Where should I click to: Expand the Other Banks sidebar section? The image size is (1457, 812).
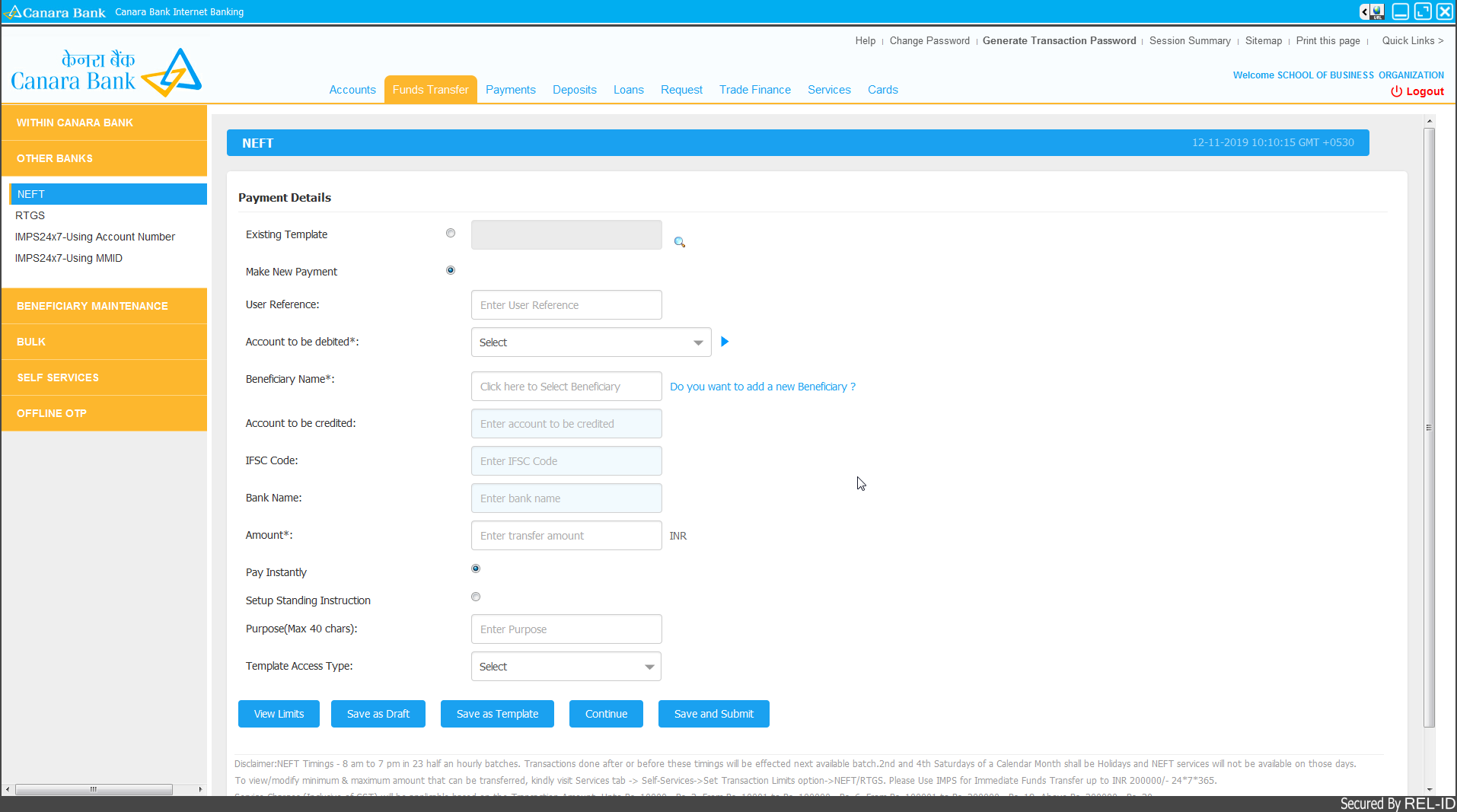[x=104, y=158]
